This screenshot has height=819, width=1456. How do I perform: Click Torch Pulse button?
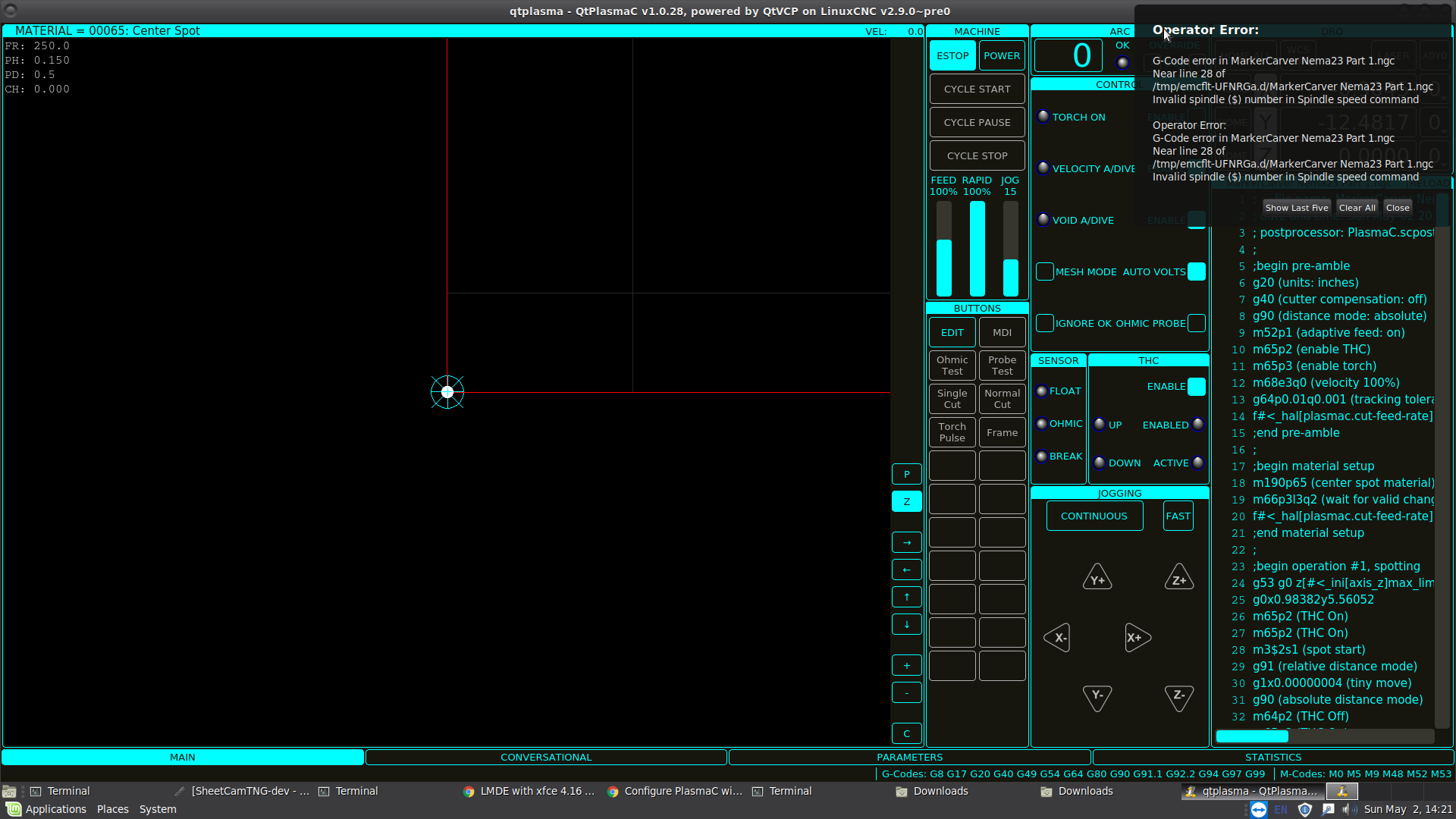click(952, 432)
